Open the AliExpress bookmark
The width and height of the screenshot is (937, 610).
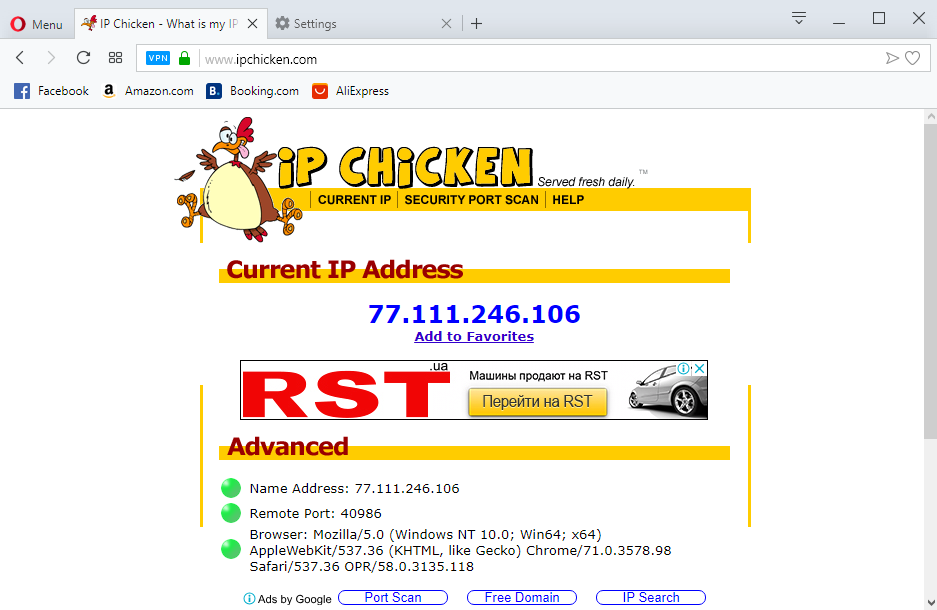coord(350,91)
